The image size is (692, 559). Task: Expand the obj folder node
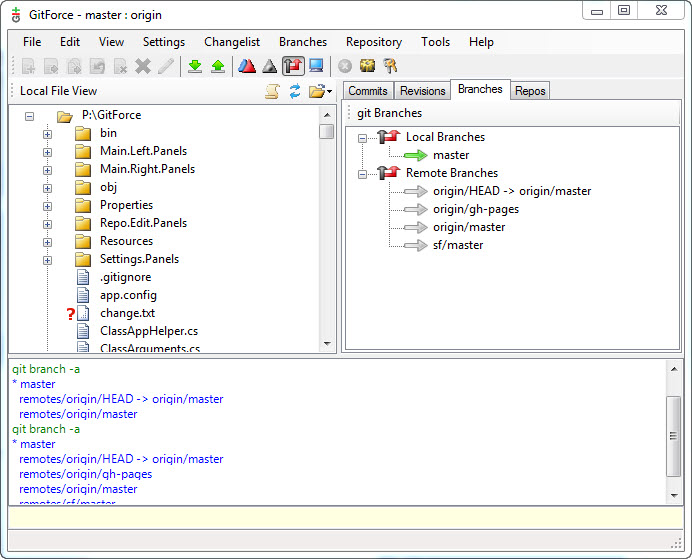(48, 188)
